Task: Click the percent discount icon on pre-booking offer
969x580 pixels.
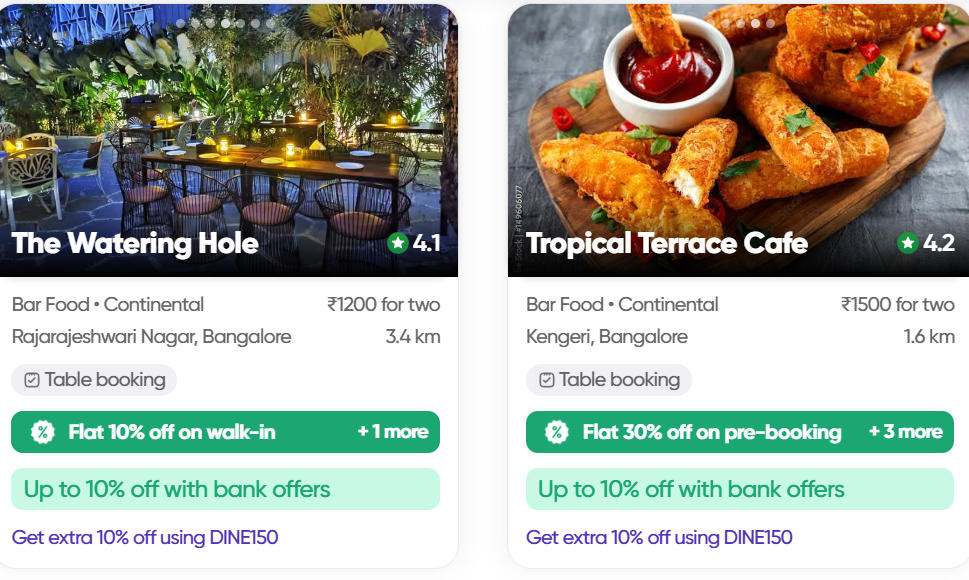Action: pos(557,432)
